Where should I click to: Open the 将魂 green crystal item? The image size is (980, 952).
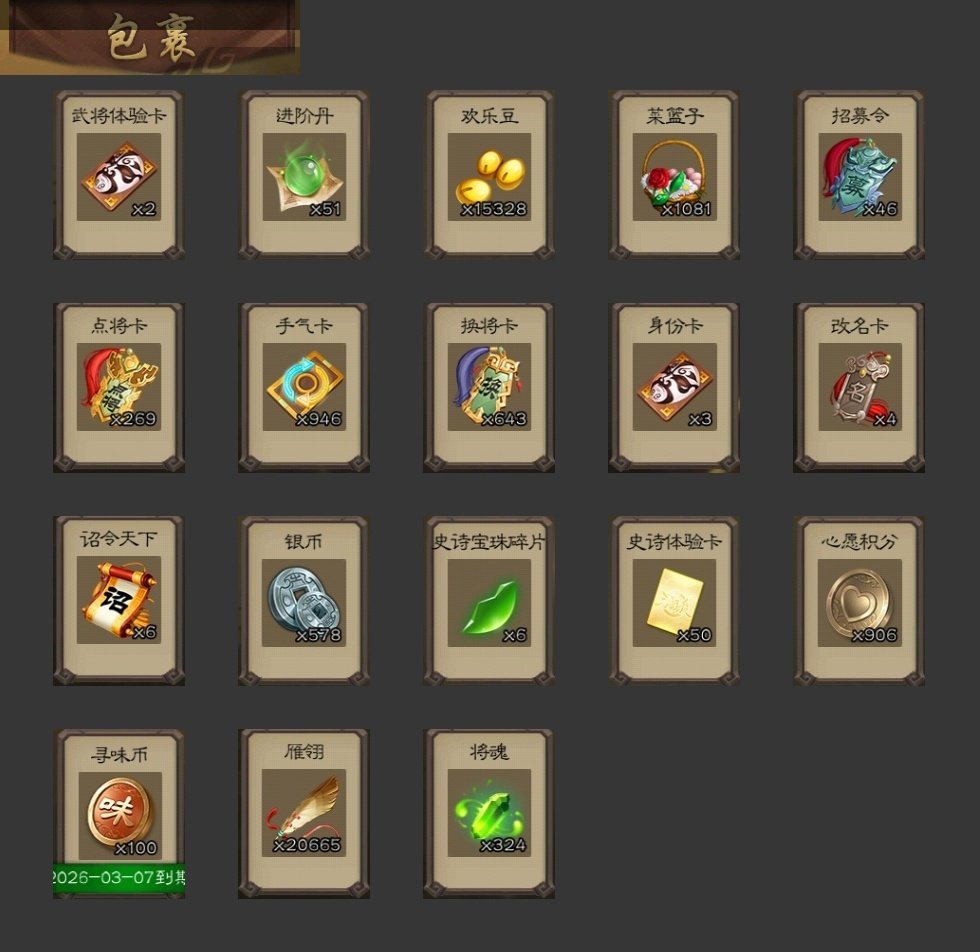pyautogui.click(x=489, y=813)
